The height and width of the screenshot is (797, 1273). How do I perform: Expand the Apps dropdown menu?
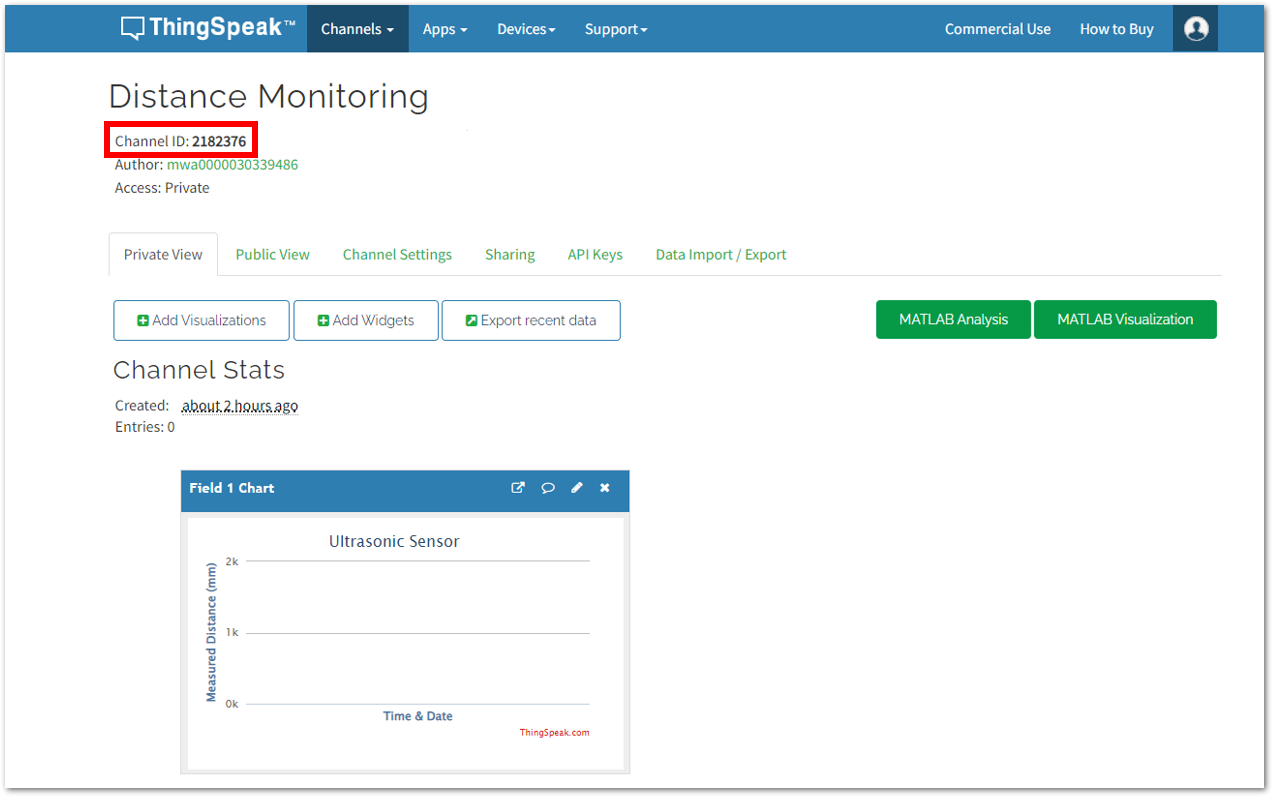coord(445,29)
